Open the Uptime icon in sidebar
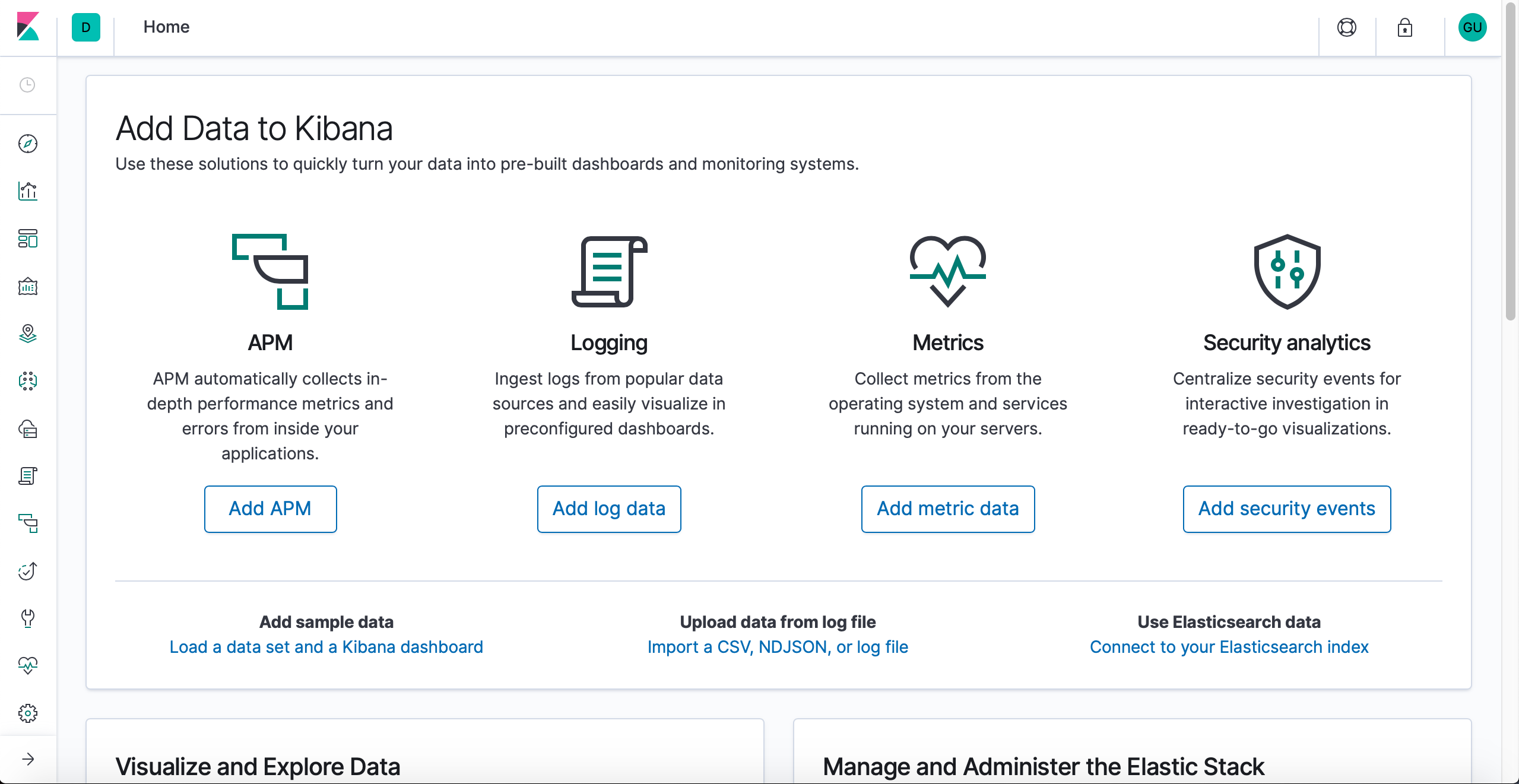1519x784 pixels. tap(28, 571)
